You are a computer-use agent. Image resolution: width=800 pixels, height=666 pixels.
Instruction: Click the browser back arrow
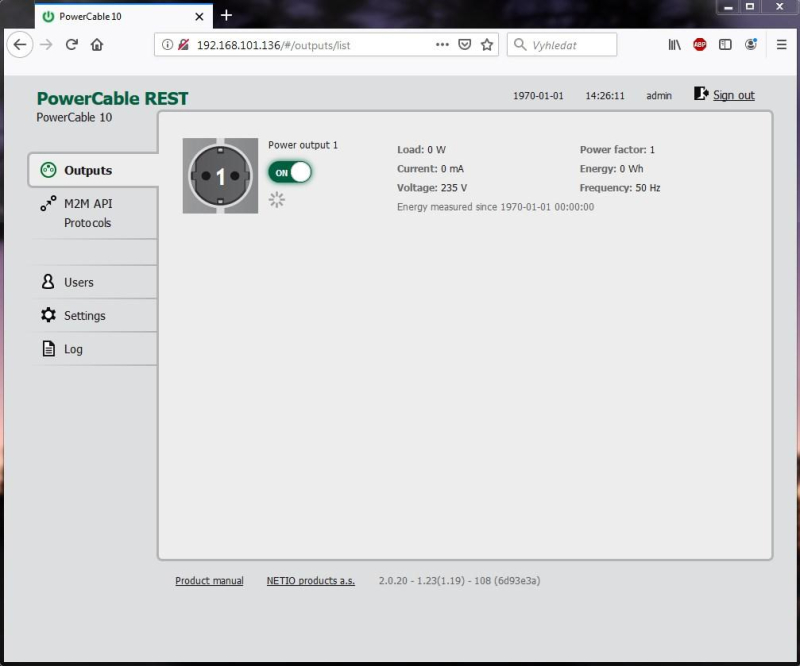click(20, 45)
